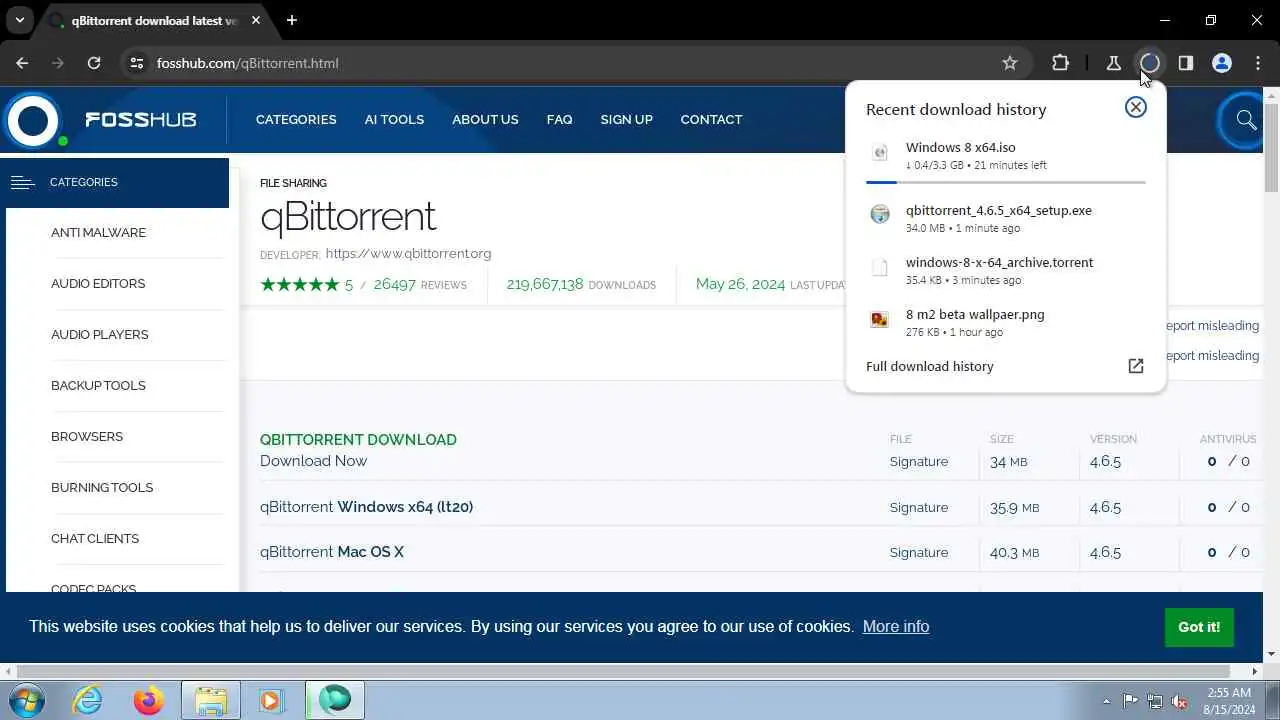Open AI TOOLS navigation item
Viewport: 1280px width, 720px height.
click(x=394, y=119)
